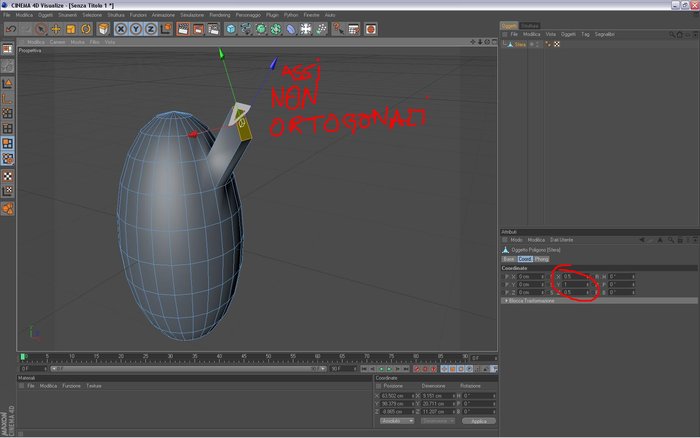Switch to the Base tab in Attributes

(x=508, y=259)
